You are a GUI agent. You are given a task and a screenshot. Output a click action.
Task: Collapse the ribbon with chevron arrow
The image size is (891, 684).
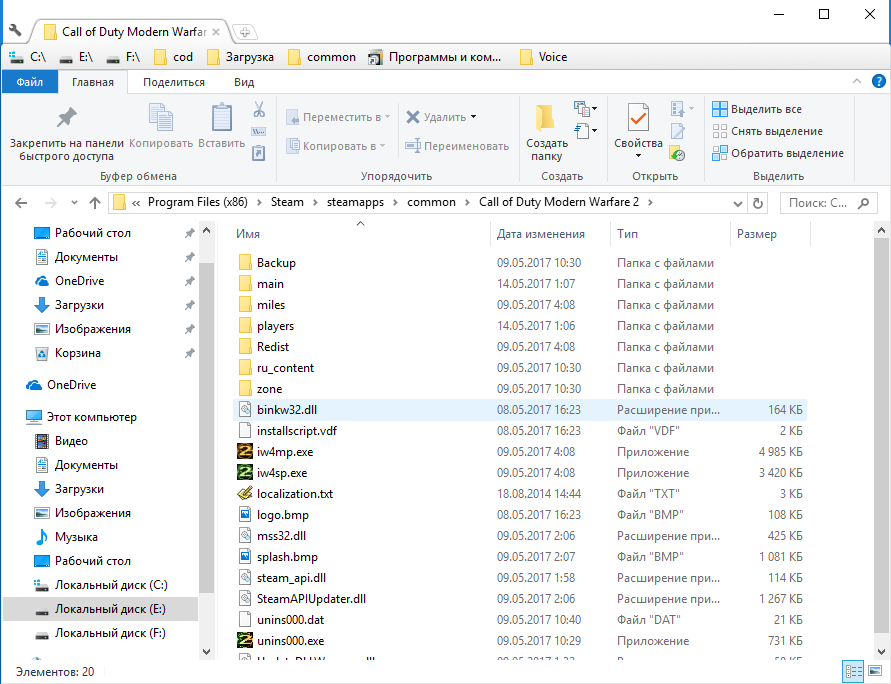[857, 81]
